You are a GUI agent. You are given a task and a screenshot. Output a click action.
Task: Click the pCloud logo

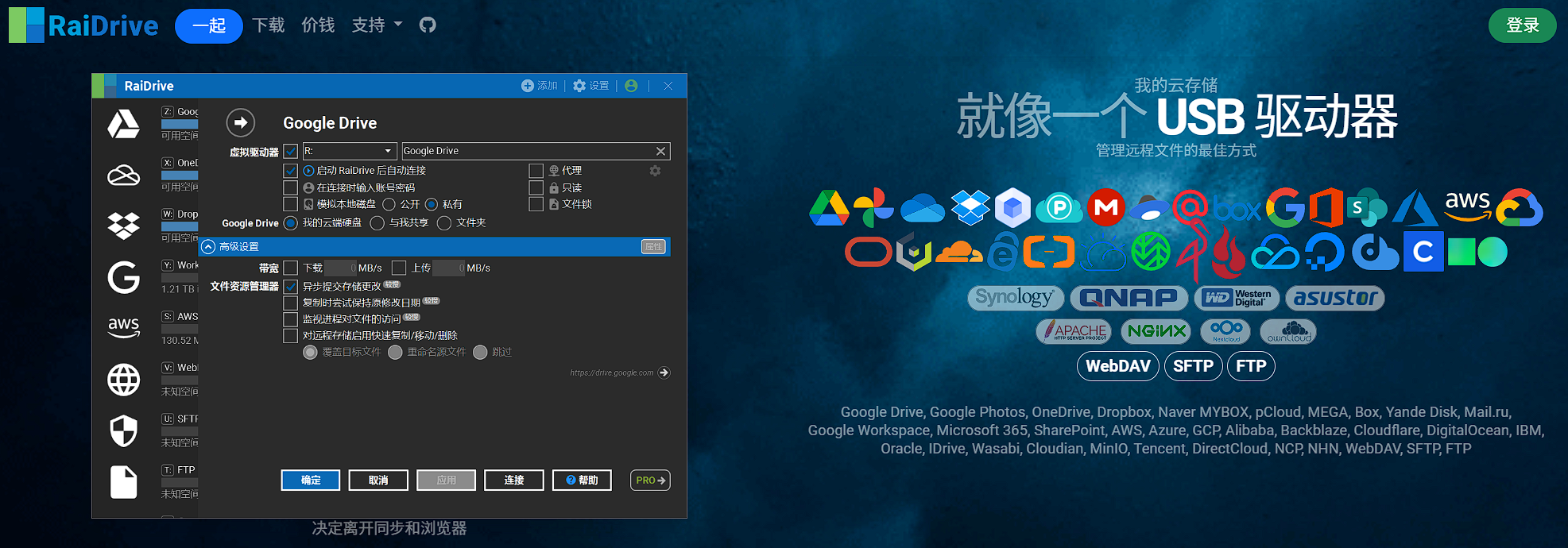1059,208
